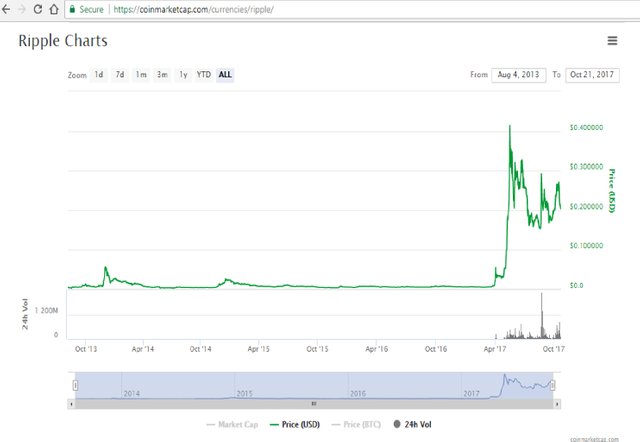Toggle the Price (USD) series

pyautogui.click(x=295, y=424)
